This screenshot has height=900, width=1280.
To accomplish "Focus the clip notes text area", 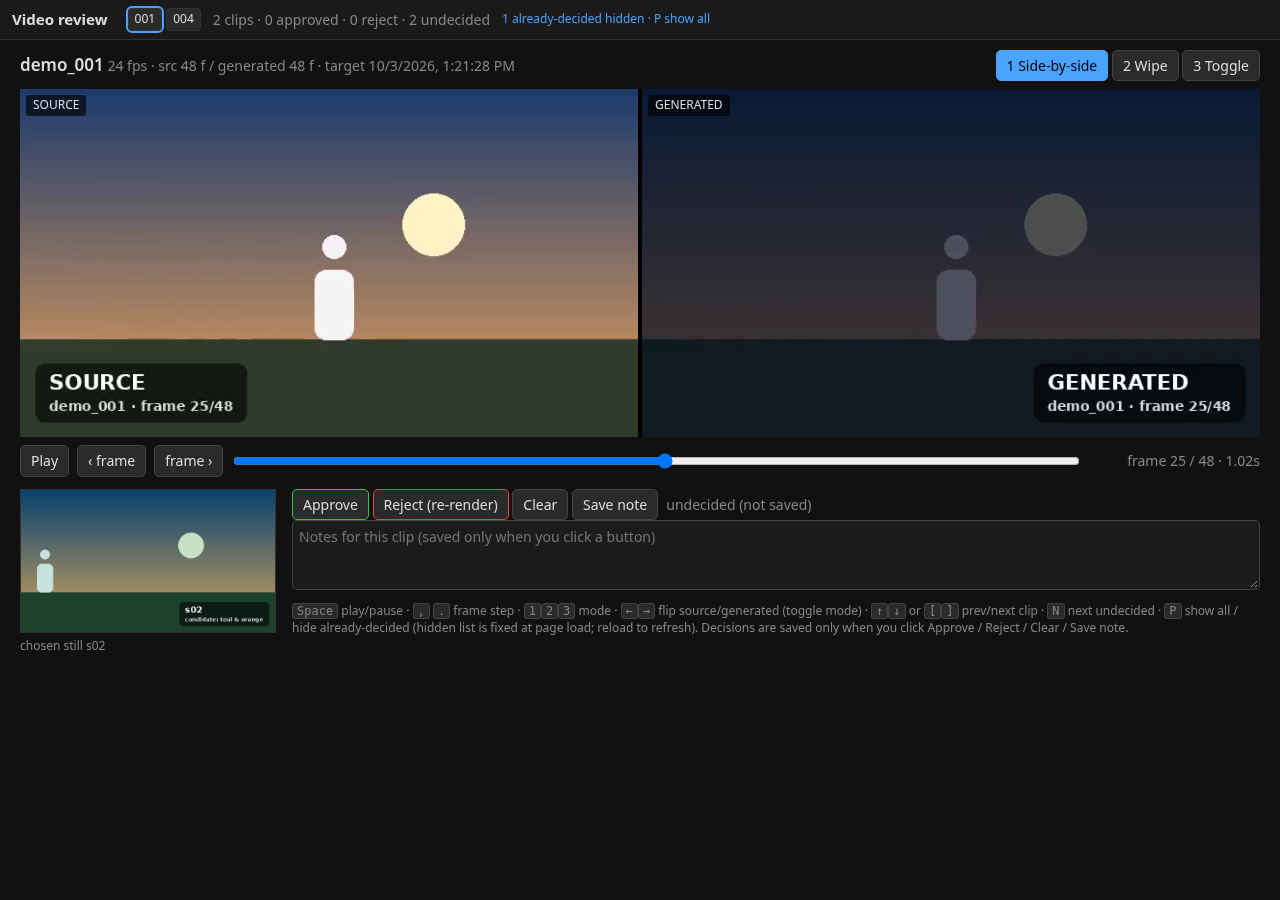I will click(x=776, y=555).
